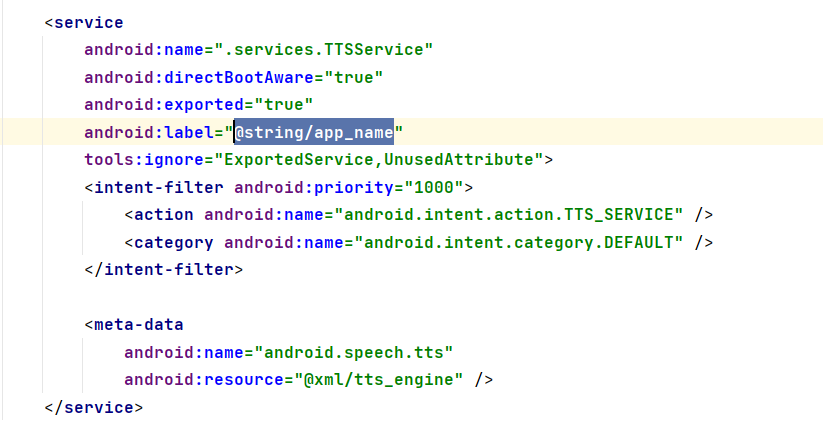Click the highlighted @string/app_name value
Screen dimensions: 823x423
[314, 132]
